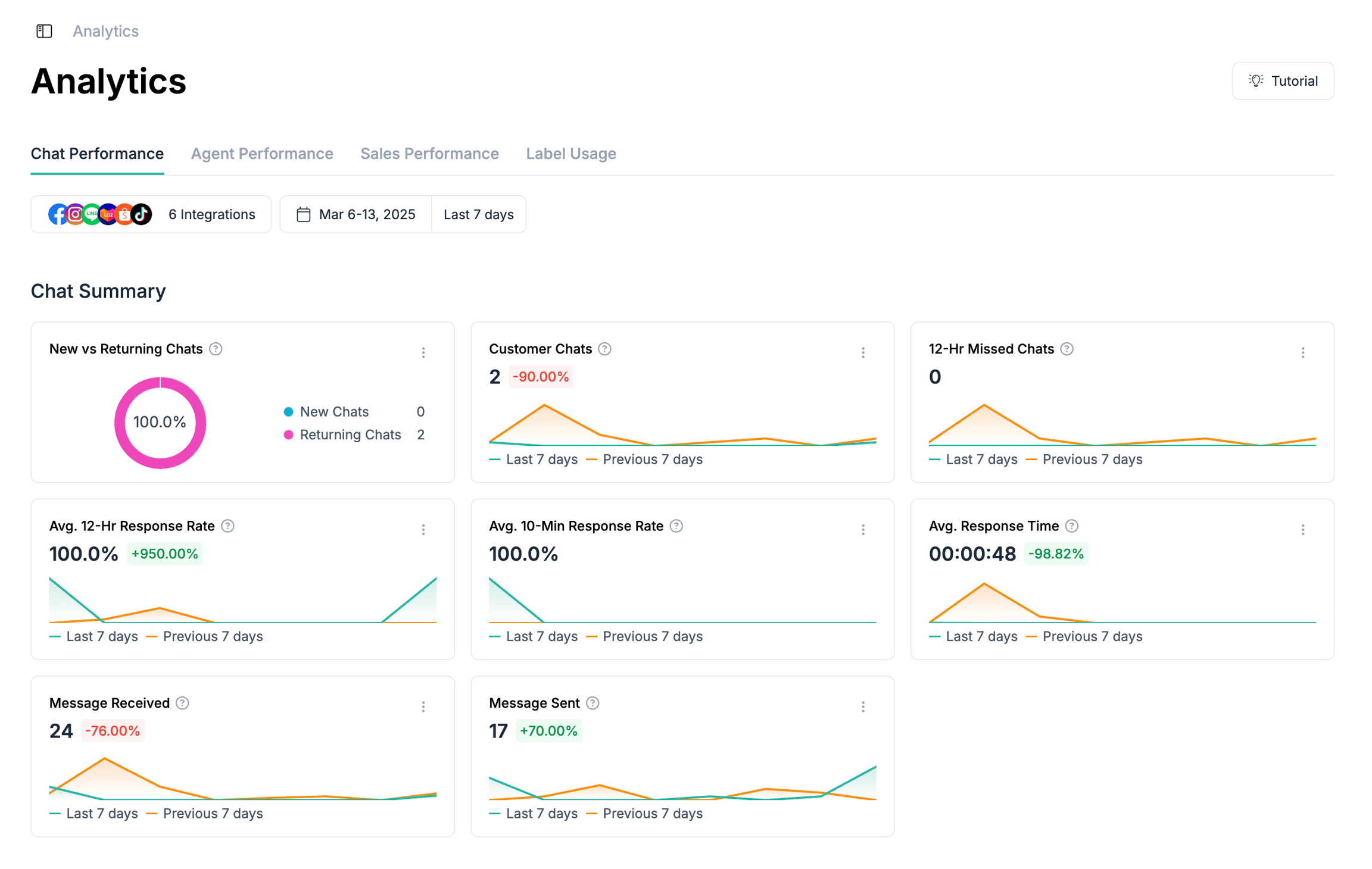Open the Customer Chats three-dot menu

(x=863, y=353)
